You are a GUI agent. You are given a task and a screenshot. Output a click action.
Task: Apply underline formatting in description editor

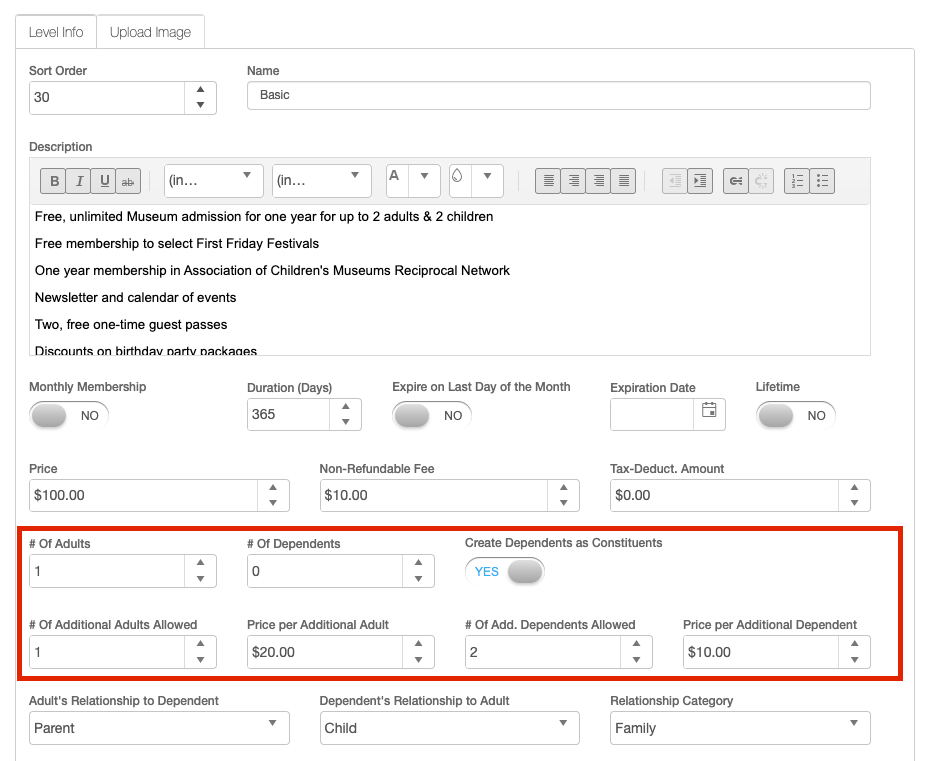(104, 181)
